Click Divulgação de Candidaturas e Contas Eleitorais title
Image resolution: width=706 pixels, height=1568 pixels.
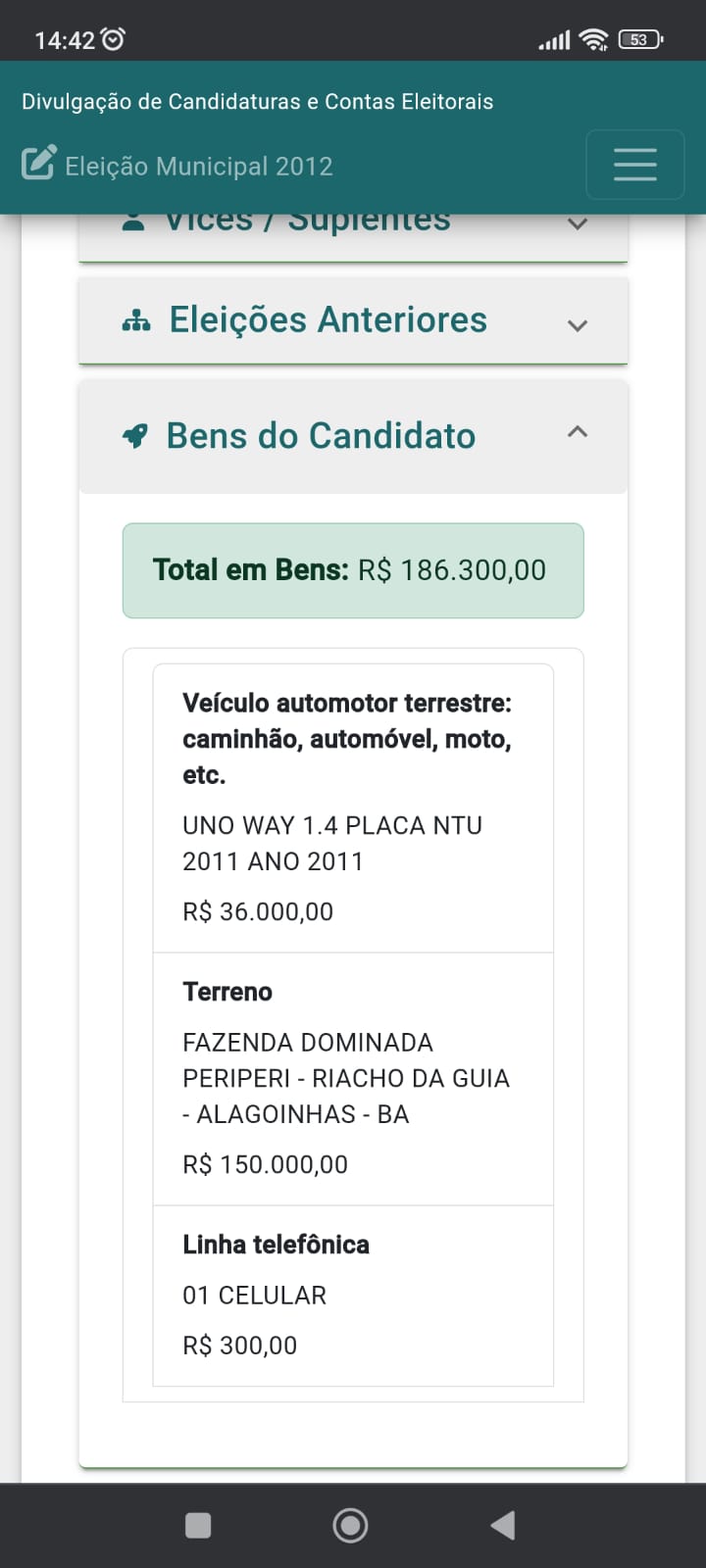257,102
